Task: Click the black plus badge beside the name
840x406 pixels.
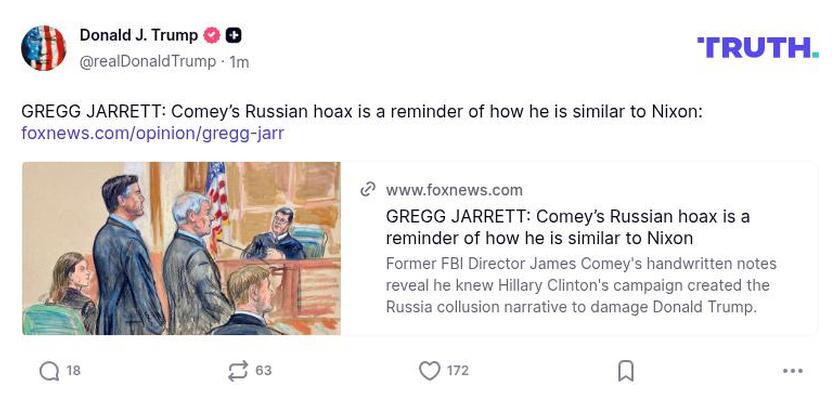Action: point(233,36)
